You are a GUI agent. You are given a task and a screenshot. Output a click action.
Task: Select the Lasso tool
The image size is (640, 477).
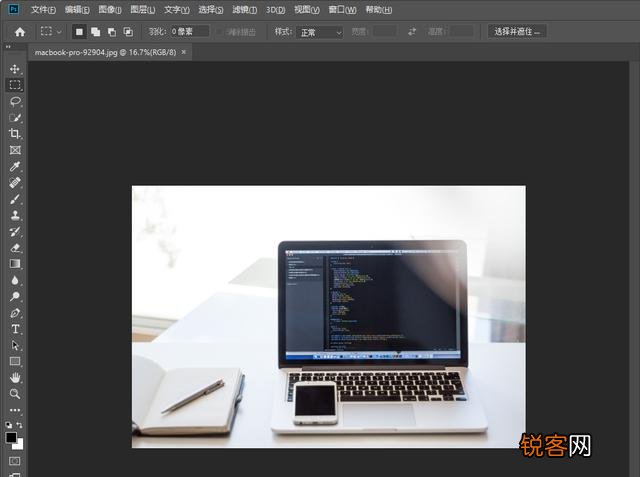[x=15, y=101]
